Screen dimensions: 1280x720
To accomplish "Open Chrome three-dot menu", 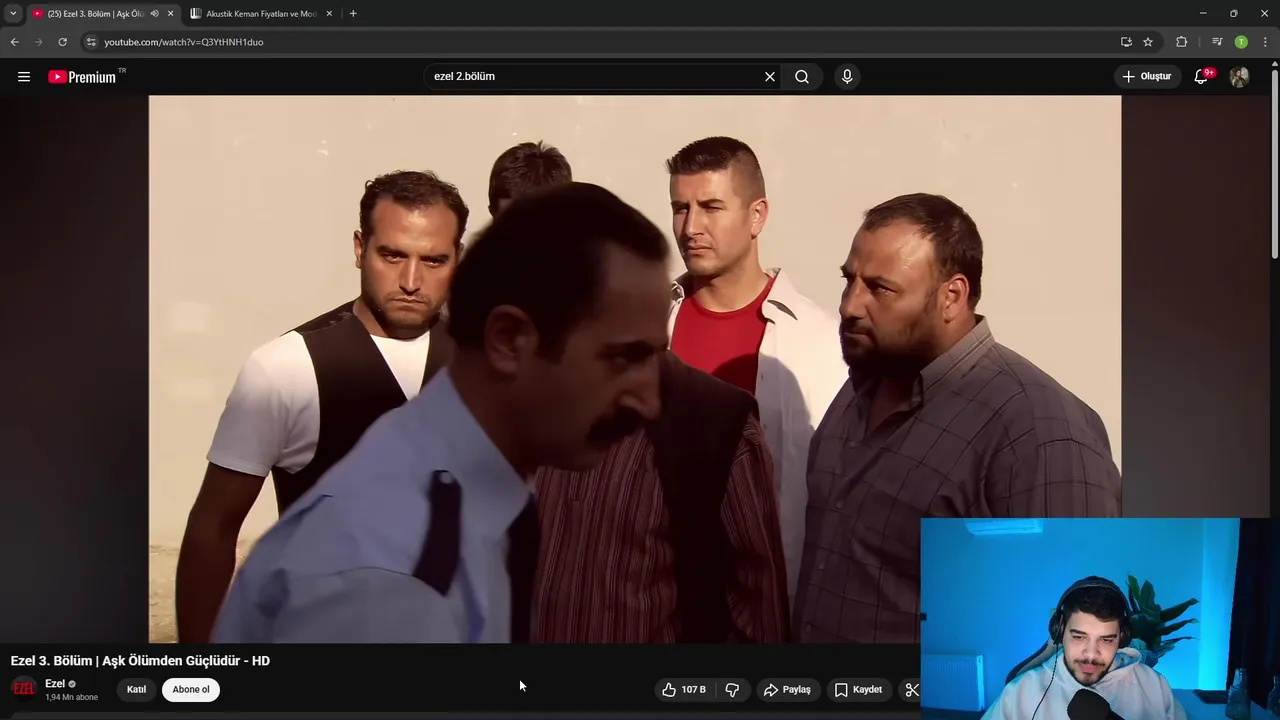I will [x=1265, y=42].
